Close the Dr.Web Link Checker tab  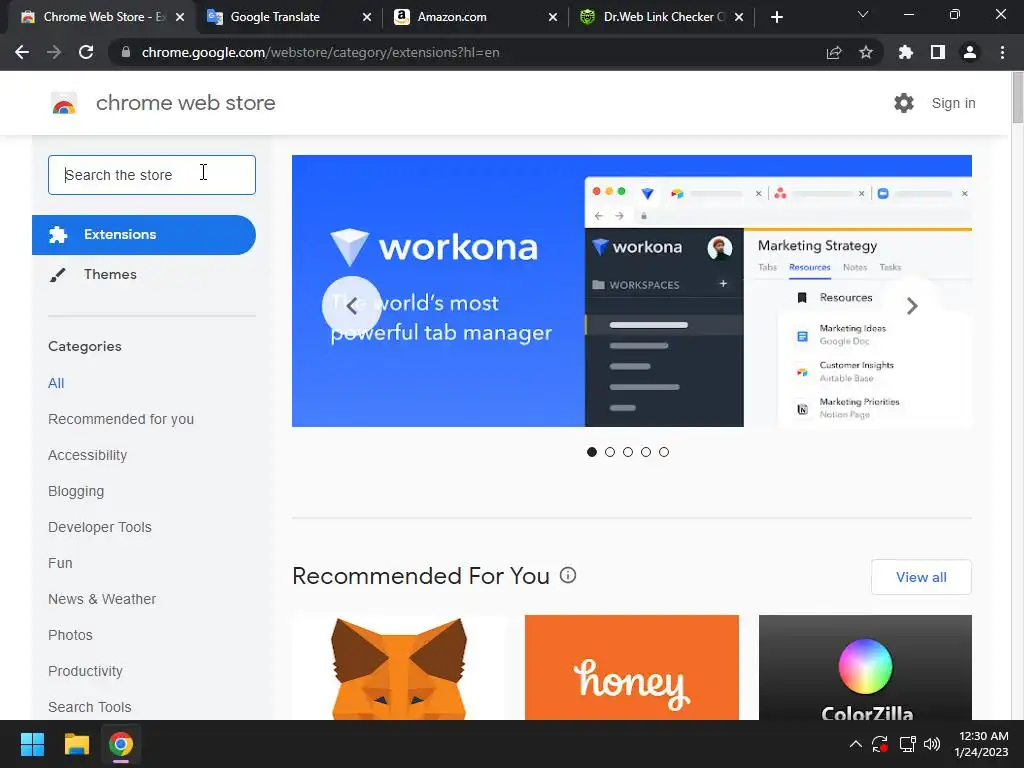pyautogui.click(x=739, y=17)
